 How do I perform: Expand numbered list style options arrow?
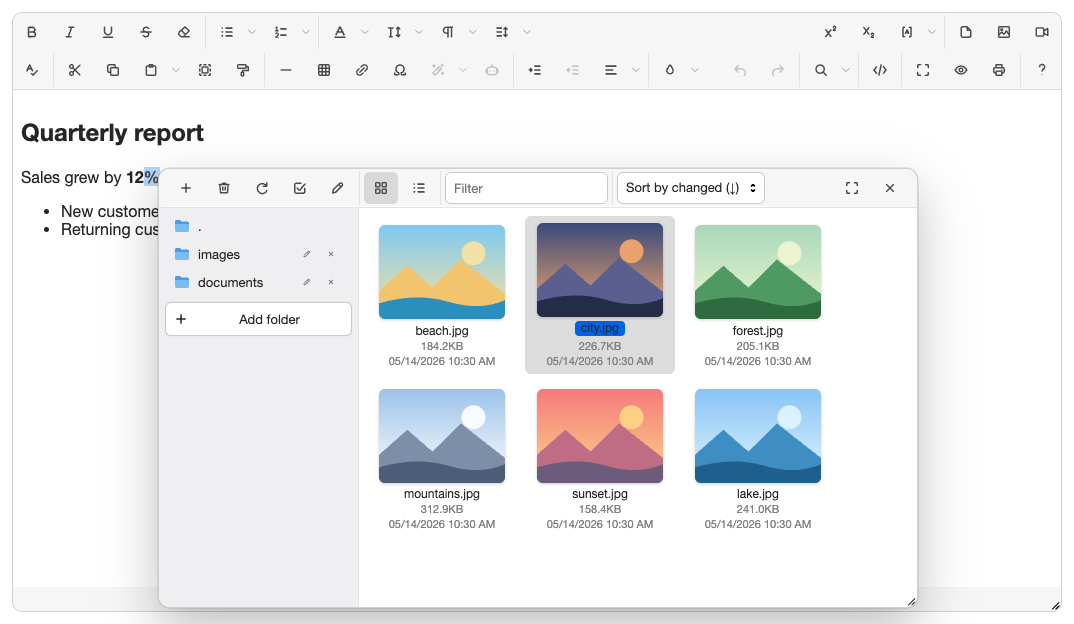[305, 32]
